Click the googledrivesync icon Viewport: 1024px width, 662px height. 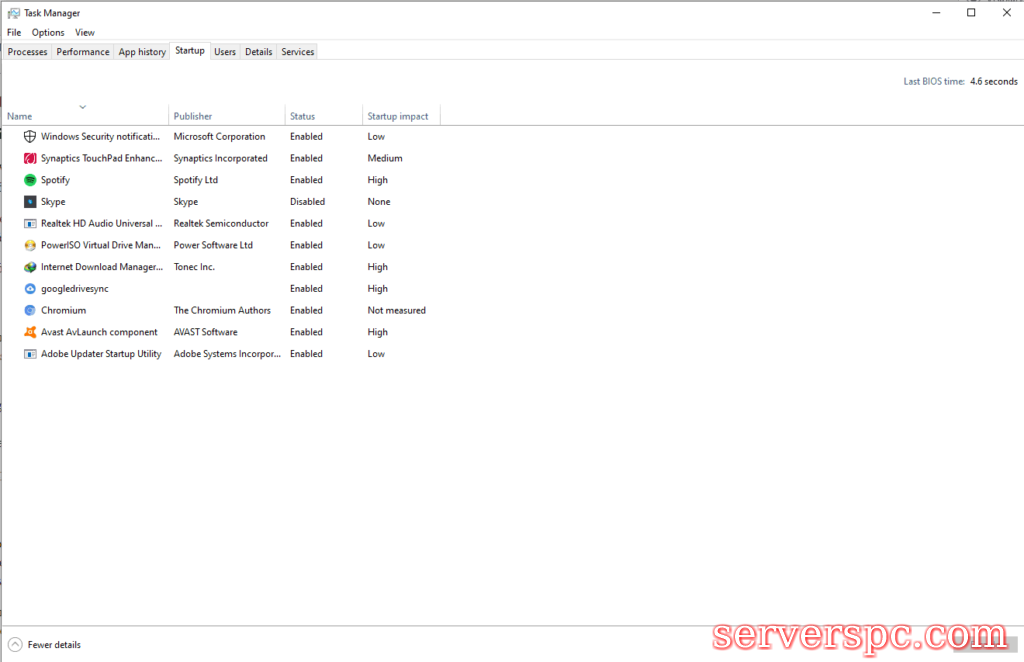pos(30,289)
